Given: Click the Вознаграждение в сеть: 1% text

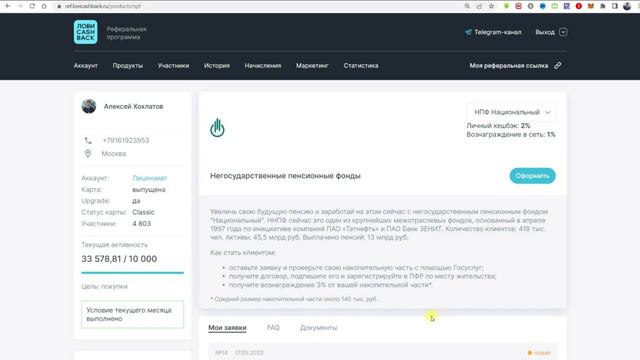Looking at the screenshot, I should (511, 134).
